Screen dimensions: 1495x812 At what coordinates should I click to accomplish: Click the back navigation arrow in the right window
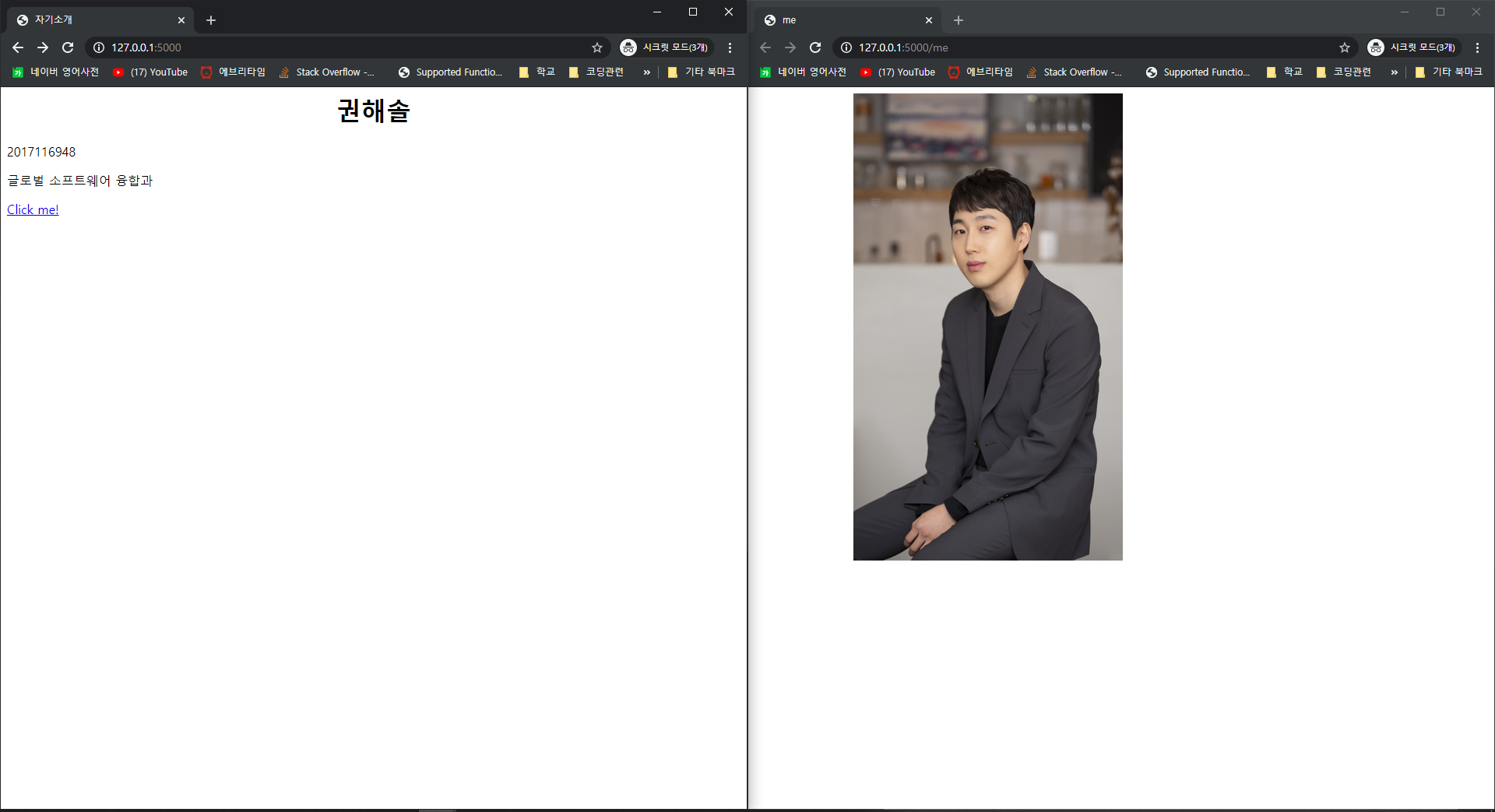pos(765,47)
